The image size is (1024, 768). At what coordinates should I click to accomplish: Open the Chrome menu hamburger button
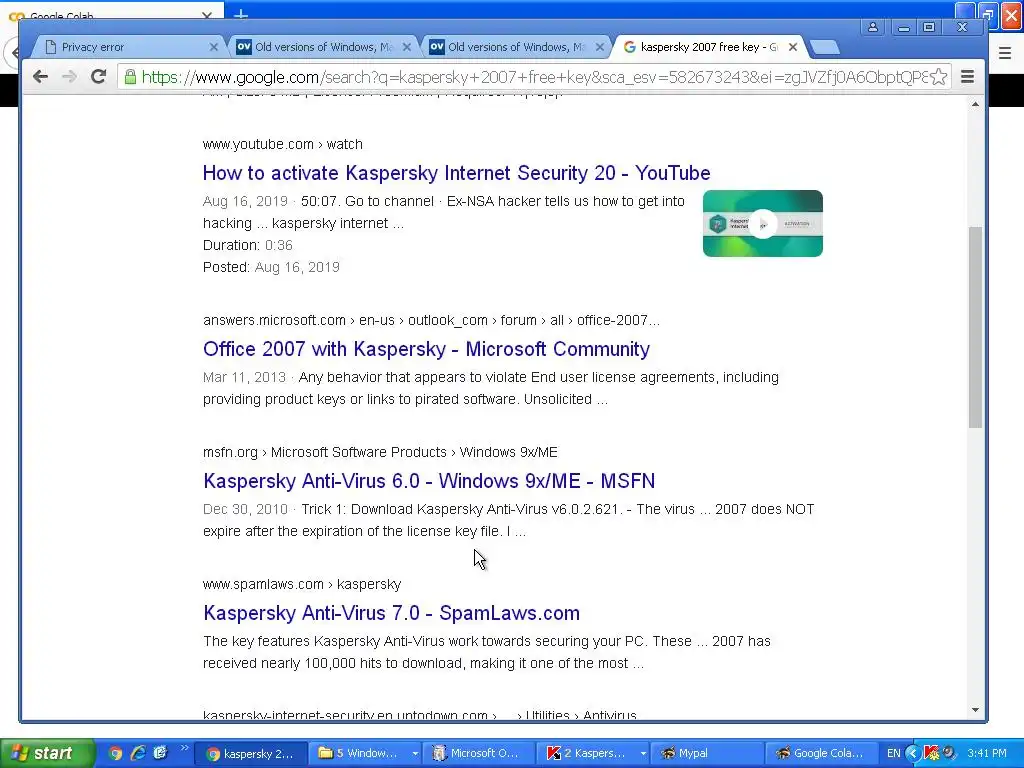tap(968, 77)
